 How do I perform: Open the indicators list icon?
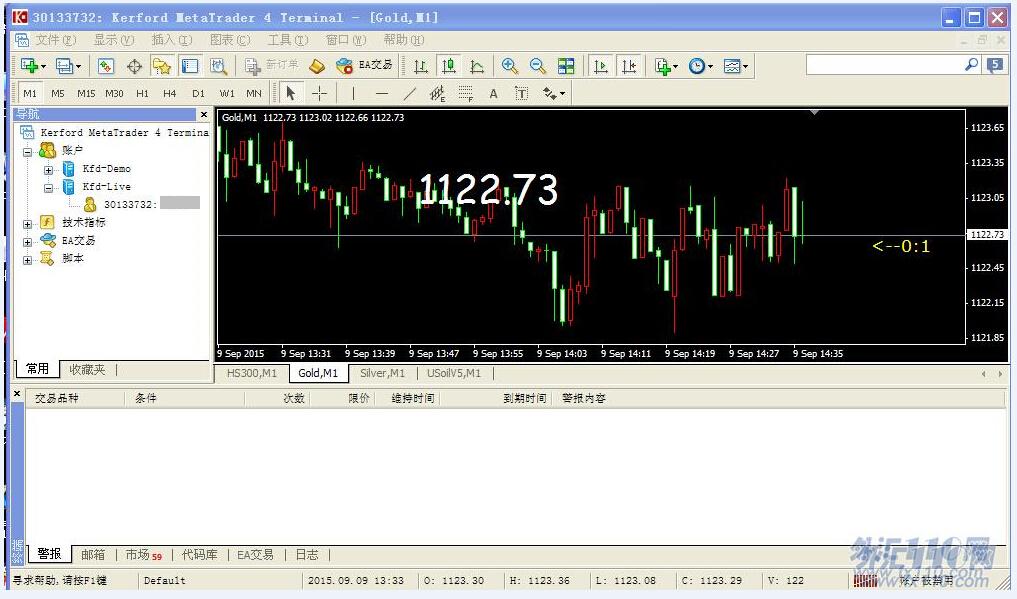pos(662,65)
